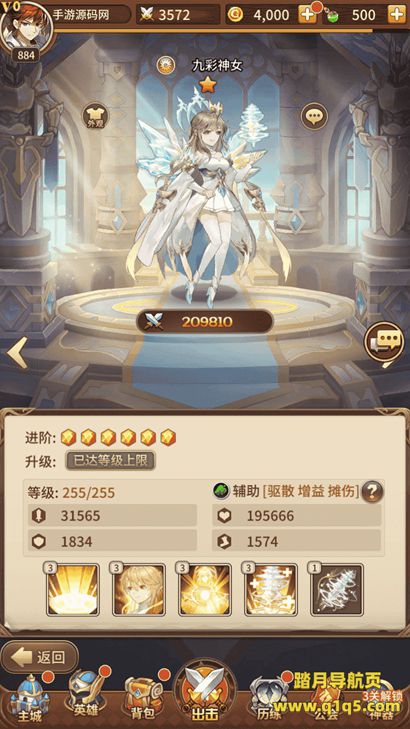The width and height of the screenshot is (410, 729).
Task: Click the role help question mark icon
Action: tap(372, 491)
